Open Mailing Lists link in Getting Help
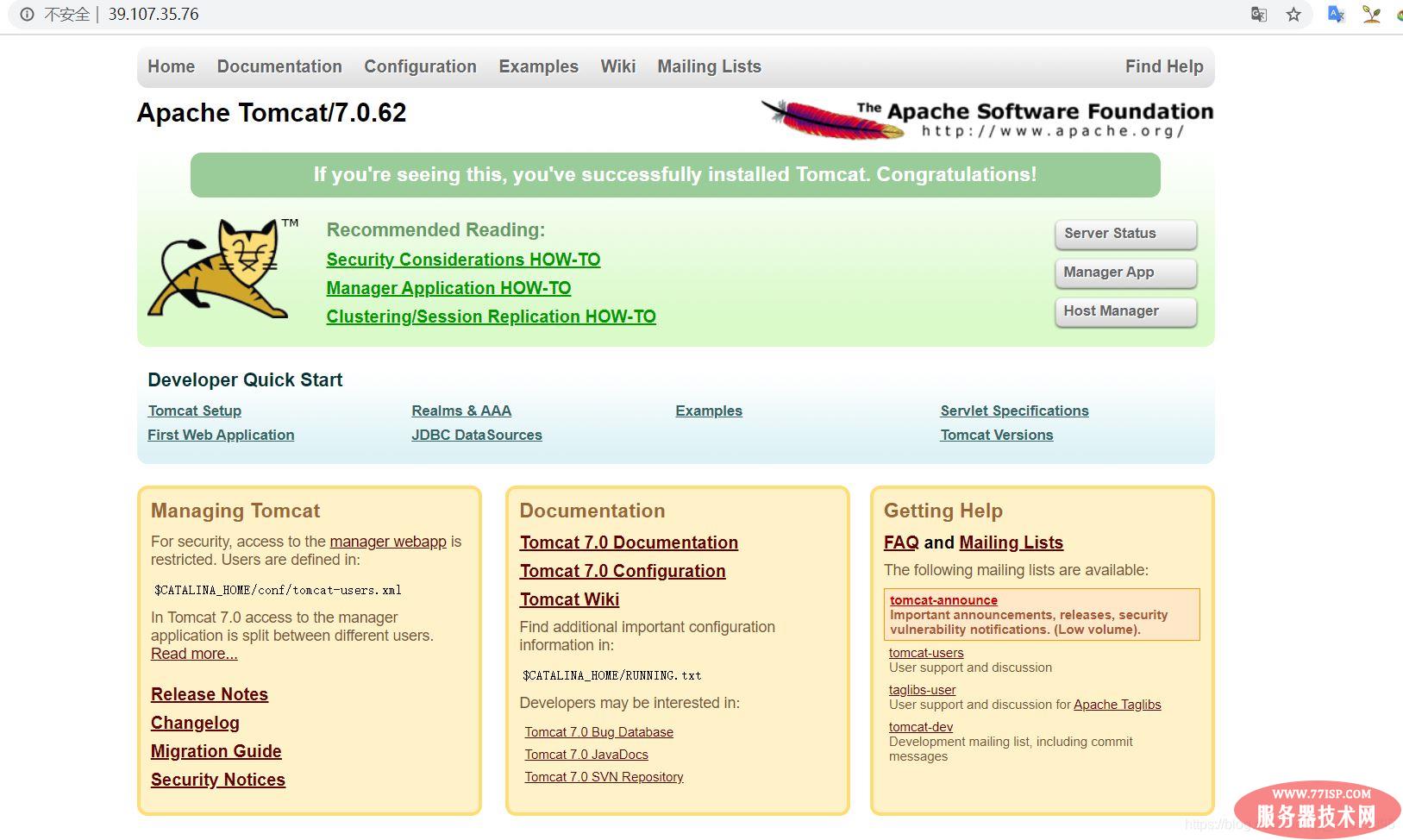The image size is (1403, 840). click(1011, 542)
